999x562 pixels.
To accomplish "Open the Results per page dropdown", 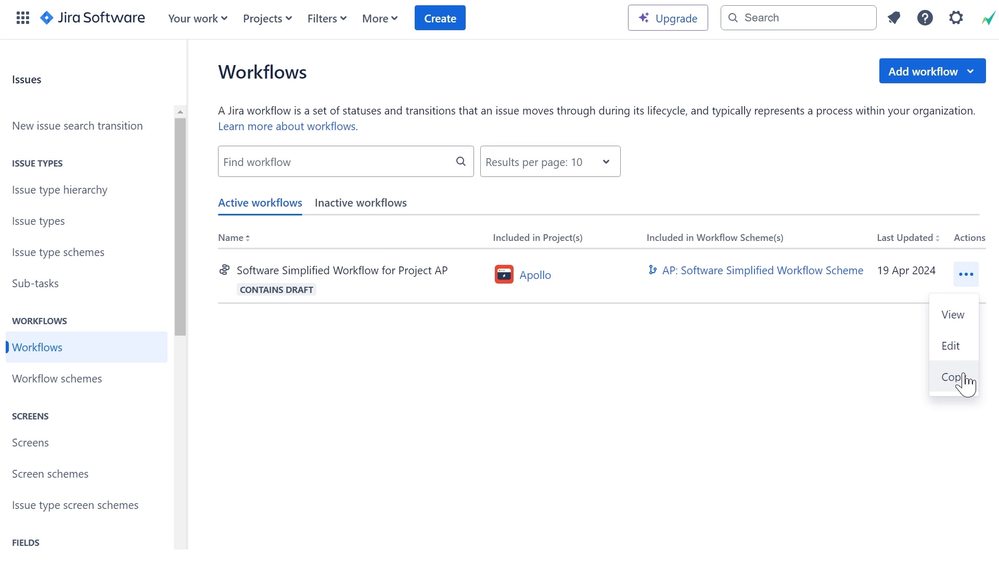I will 550,161.
